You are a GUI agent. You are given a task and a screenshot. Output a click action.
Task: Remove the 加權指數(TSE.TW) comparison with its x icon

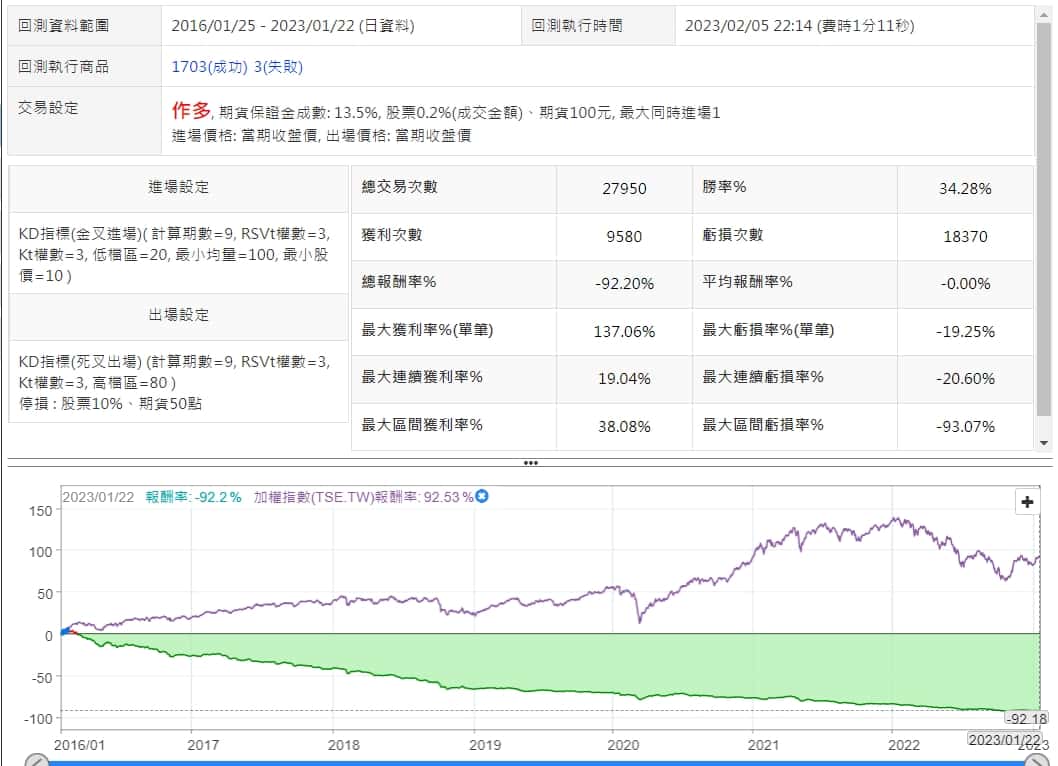482,496
